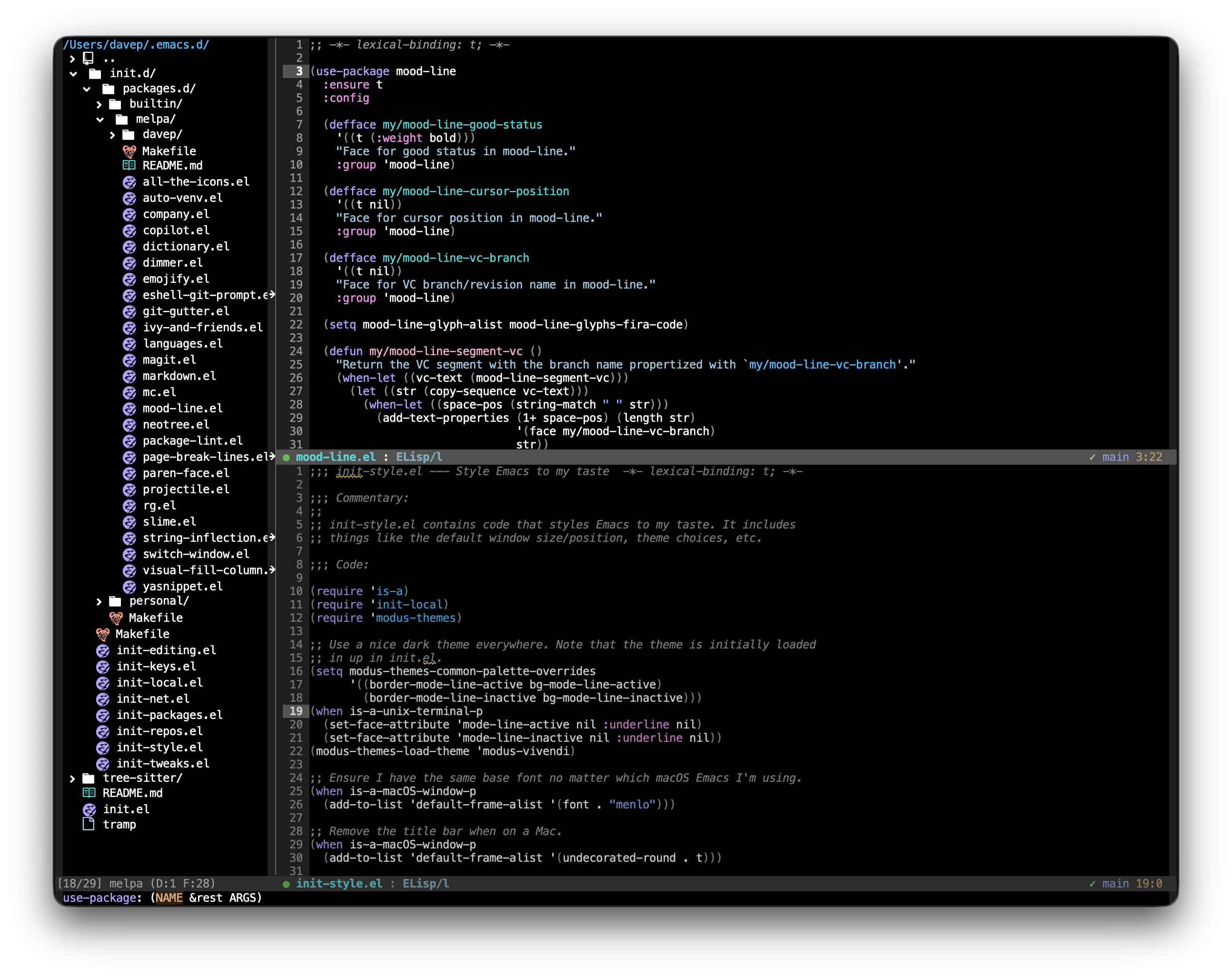Open slime.el in the tree
The height and width of the screenshot is (977, 1232).
(x=169, y=522)
